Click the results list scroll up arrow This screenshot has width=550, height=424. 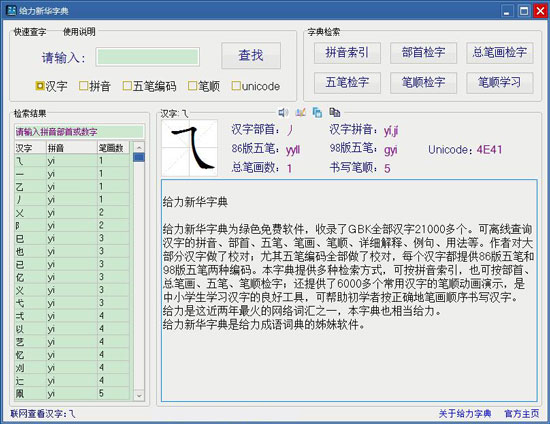click(139, 147)
